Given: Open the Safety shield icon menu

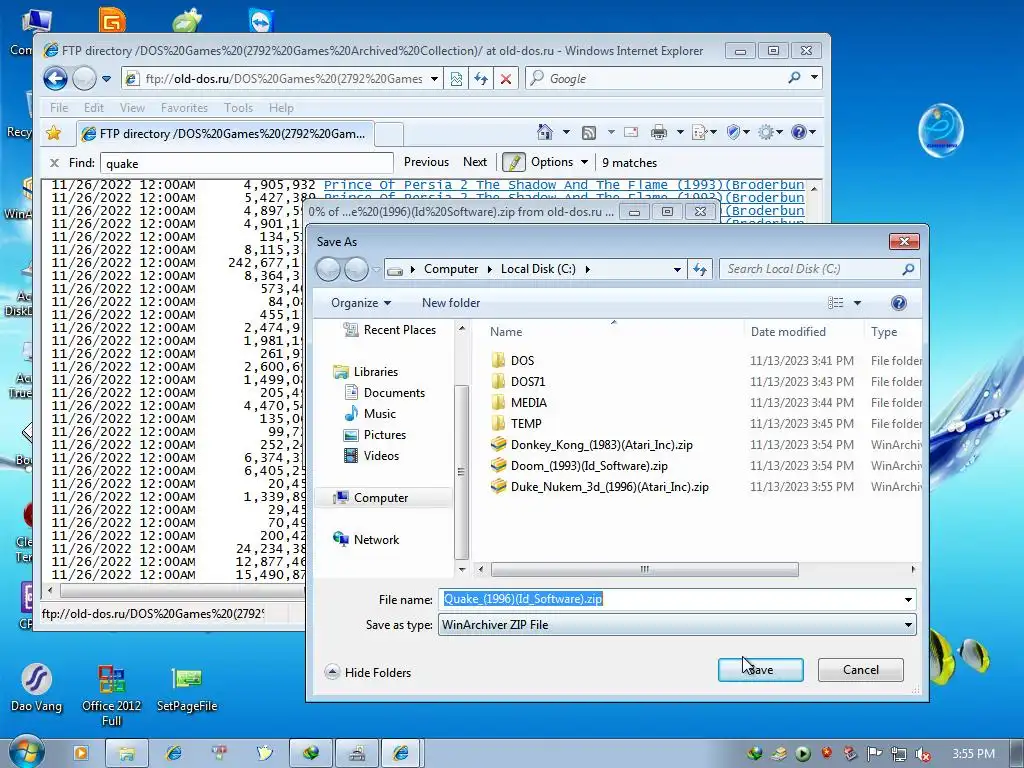Looking at the screenshot, I should (x=733, y=133).
